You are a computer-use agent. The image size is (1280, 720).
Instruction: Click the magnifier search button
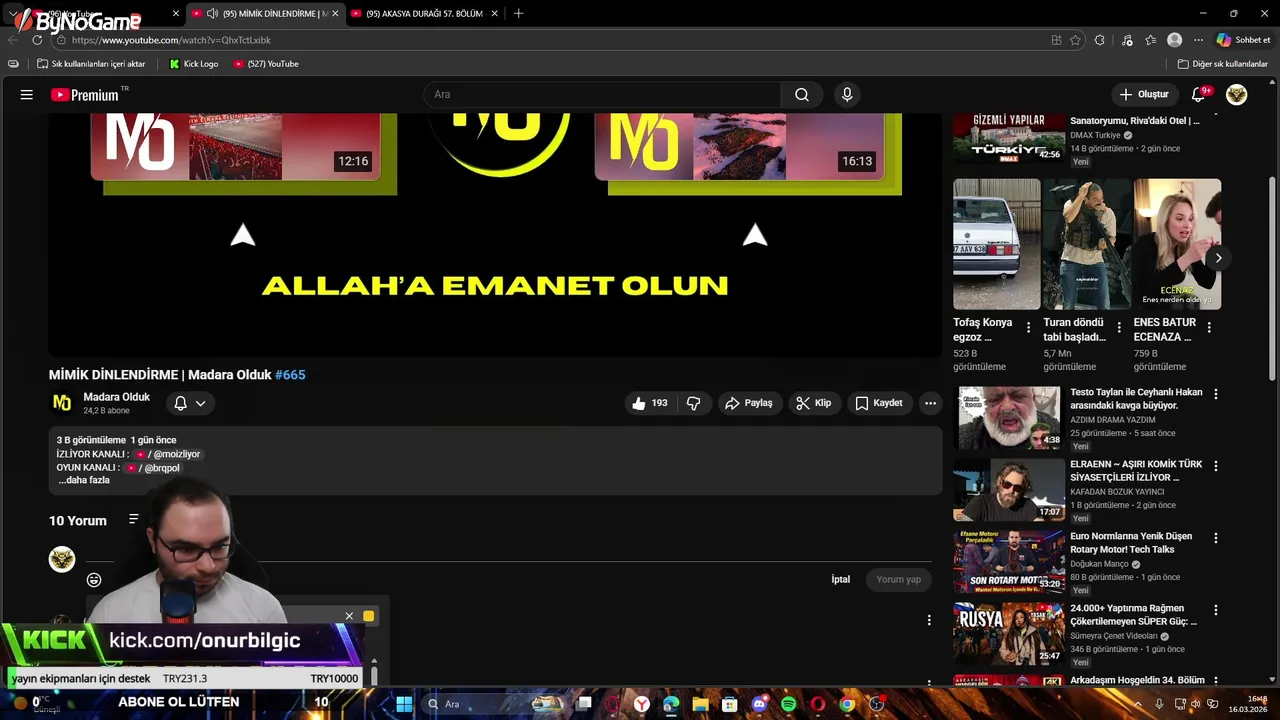(x=802, y=95)
